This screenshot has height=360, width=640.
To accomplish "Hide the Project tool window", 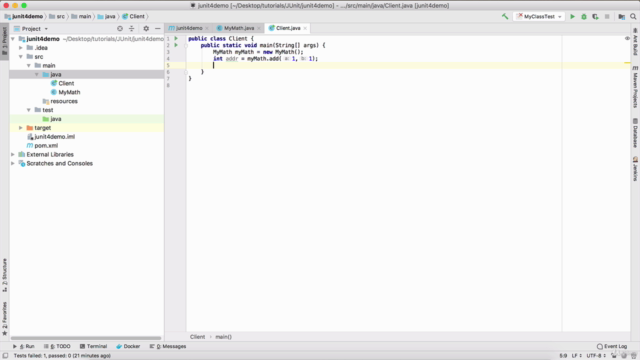I will point(158,29).
